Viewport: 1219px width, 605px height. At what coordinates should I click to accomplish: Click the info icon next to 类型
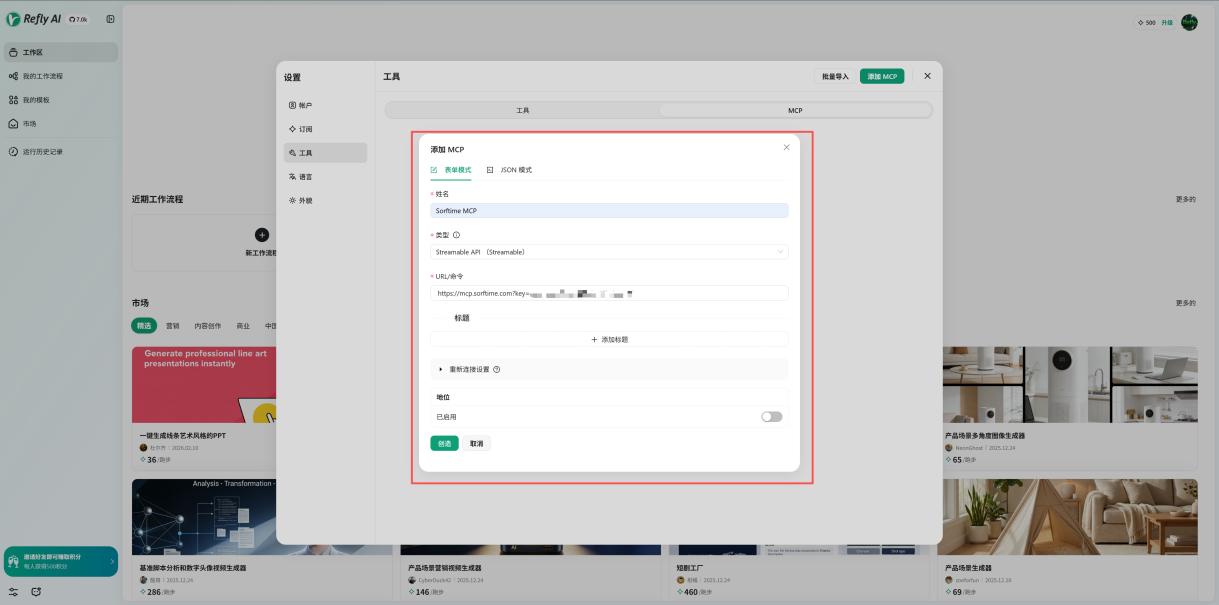click(x=457, y=235)
